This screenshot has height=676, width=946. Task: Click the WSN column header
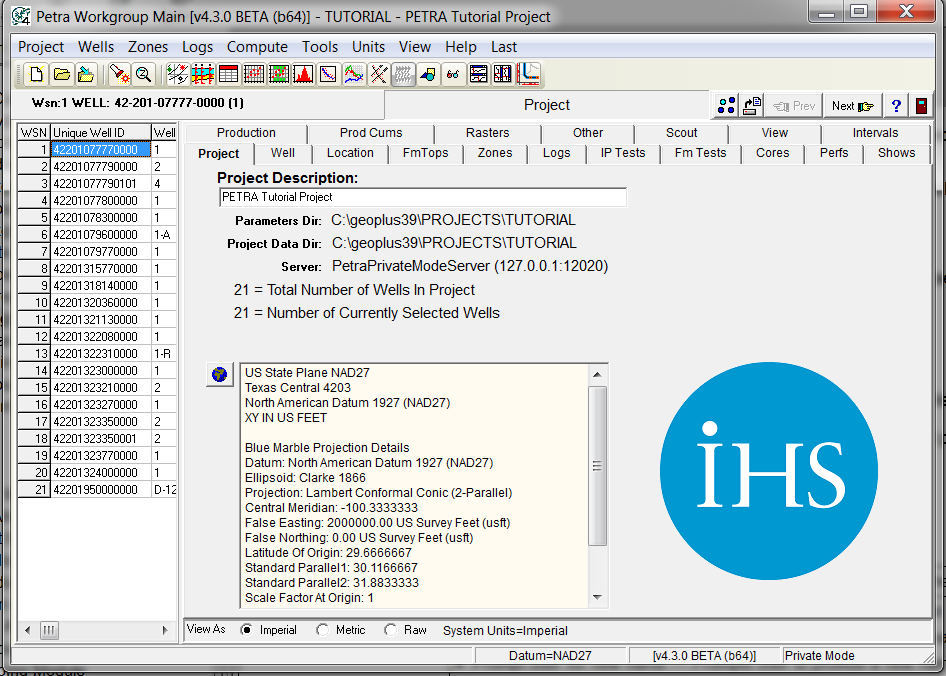(34, 133)
